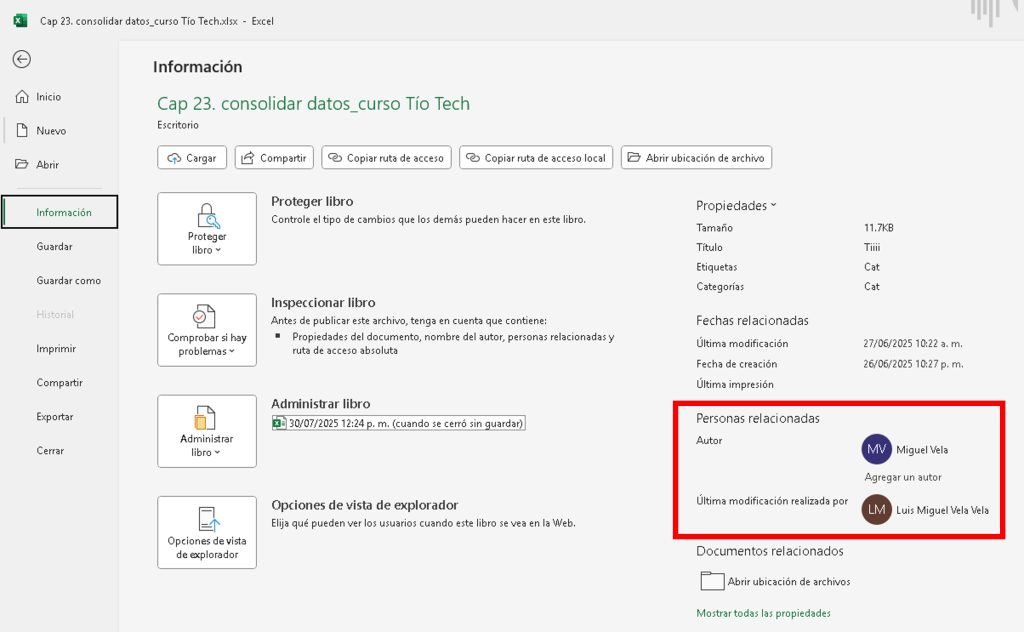Go to Guardar como in sidebar
The height and width of the screenshot is (632, 1024).
pyautogui.click(x=68, y=281)
